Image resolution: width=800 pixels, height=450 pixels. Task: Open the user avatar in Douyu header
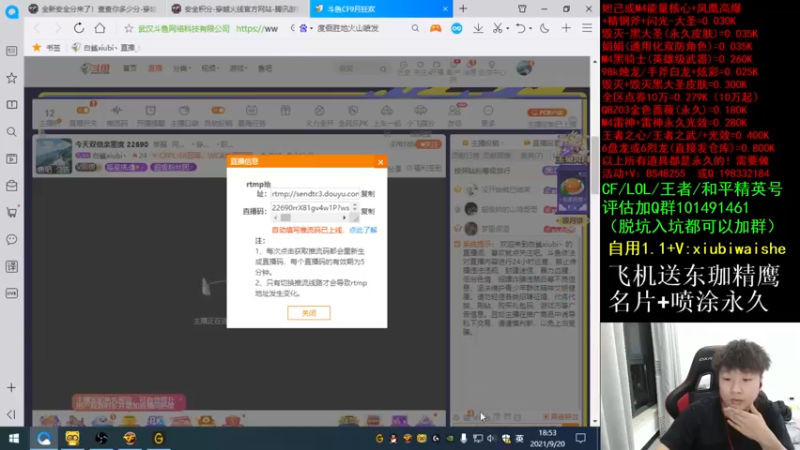tap(524, 68)
